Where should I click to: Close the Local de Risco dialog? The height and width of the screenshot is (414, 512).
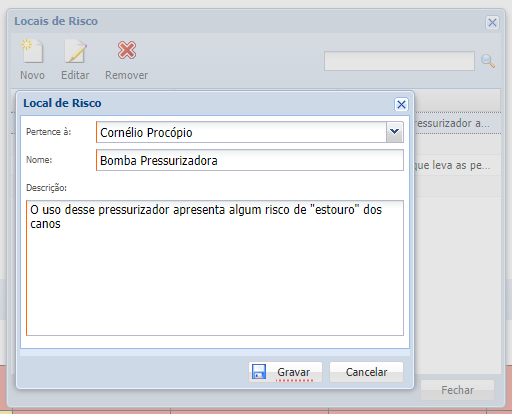[401, 104]
